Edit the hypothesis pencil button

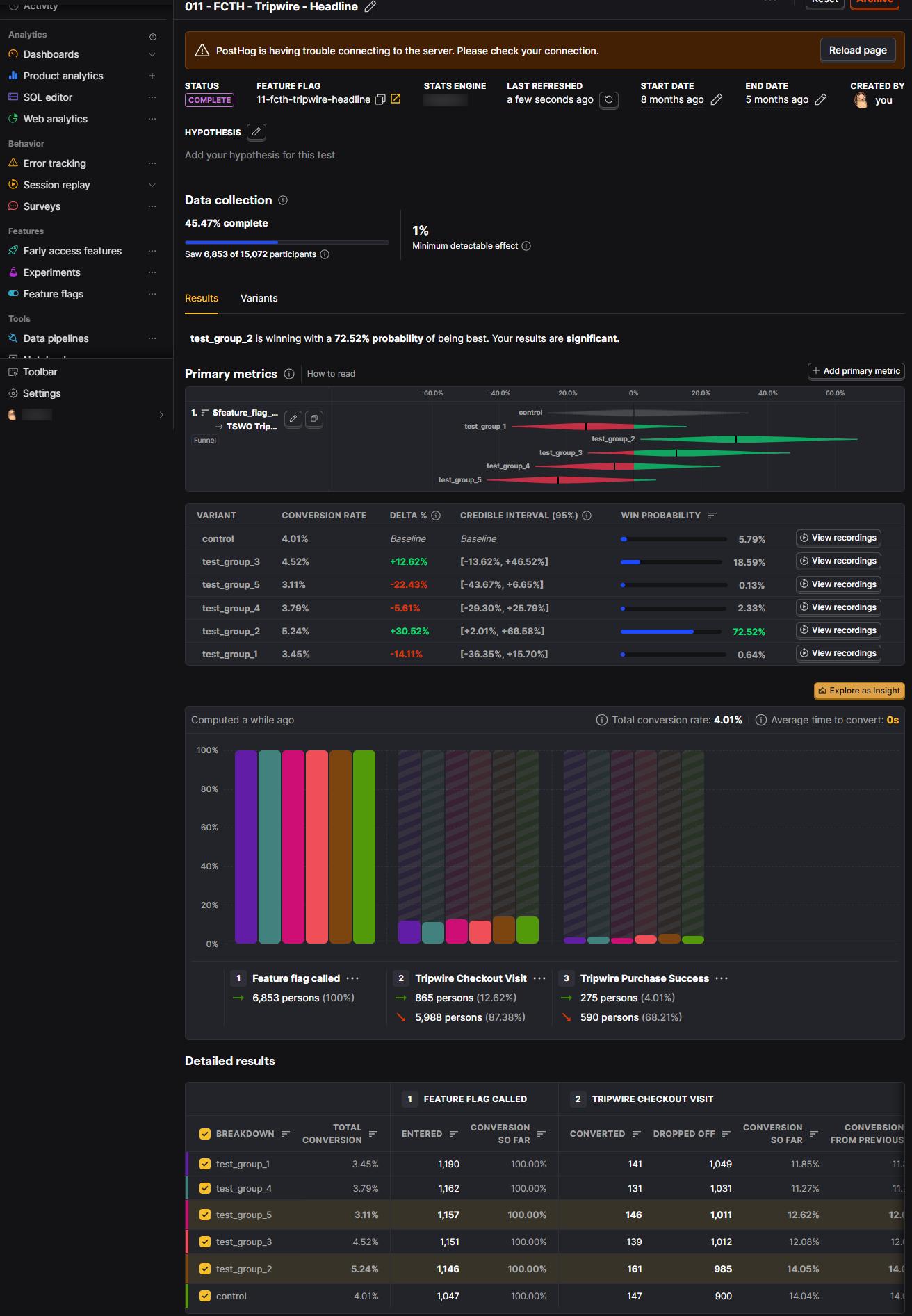[256, 132]
